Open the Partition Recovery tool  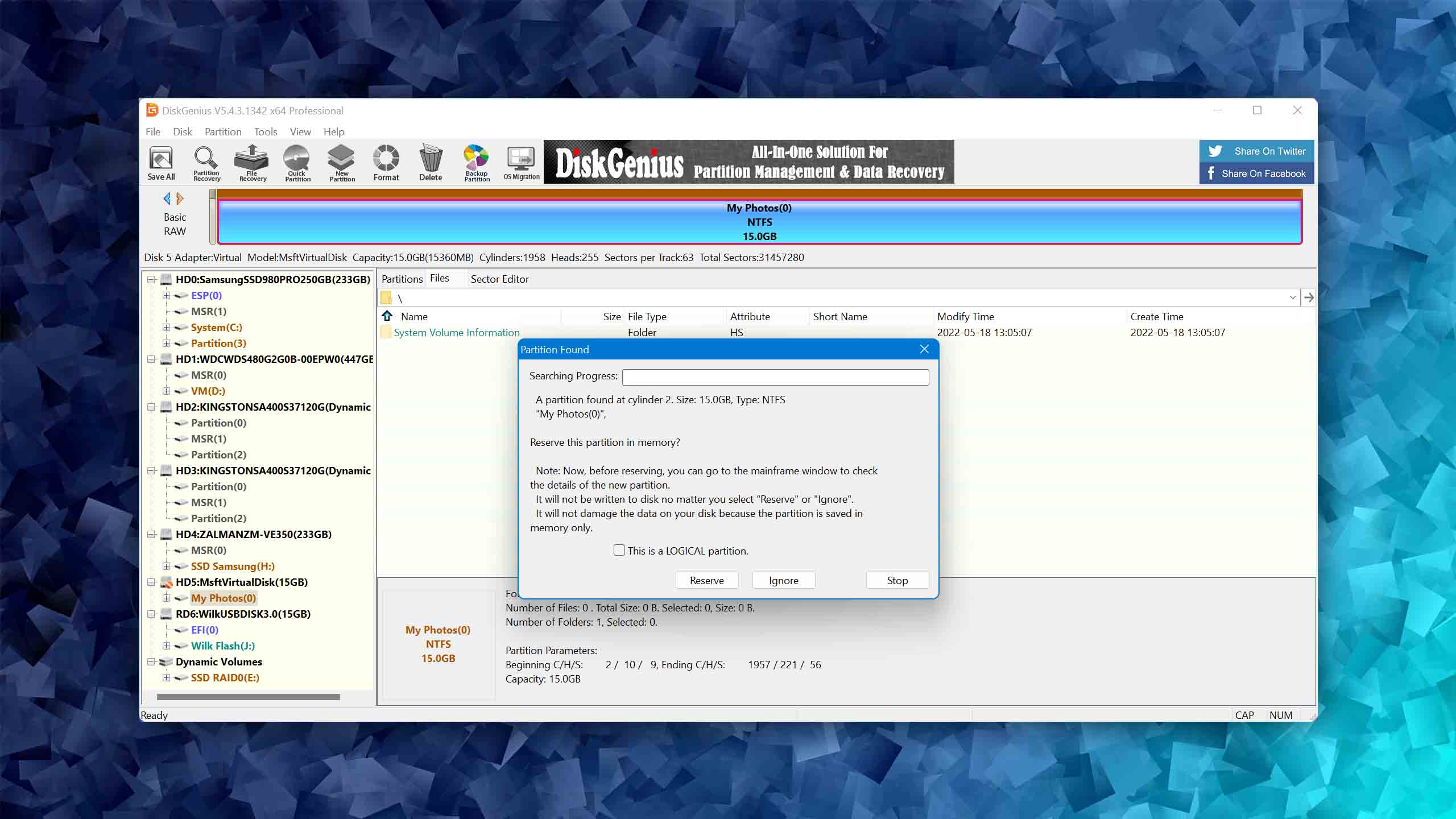(206, 163)
